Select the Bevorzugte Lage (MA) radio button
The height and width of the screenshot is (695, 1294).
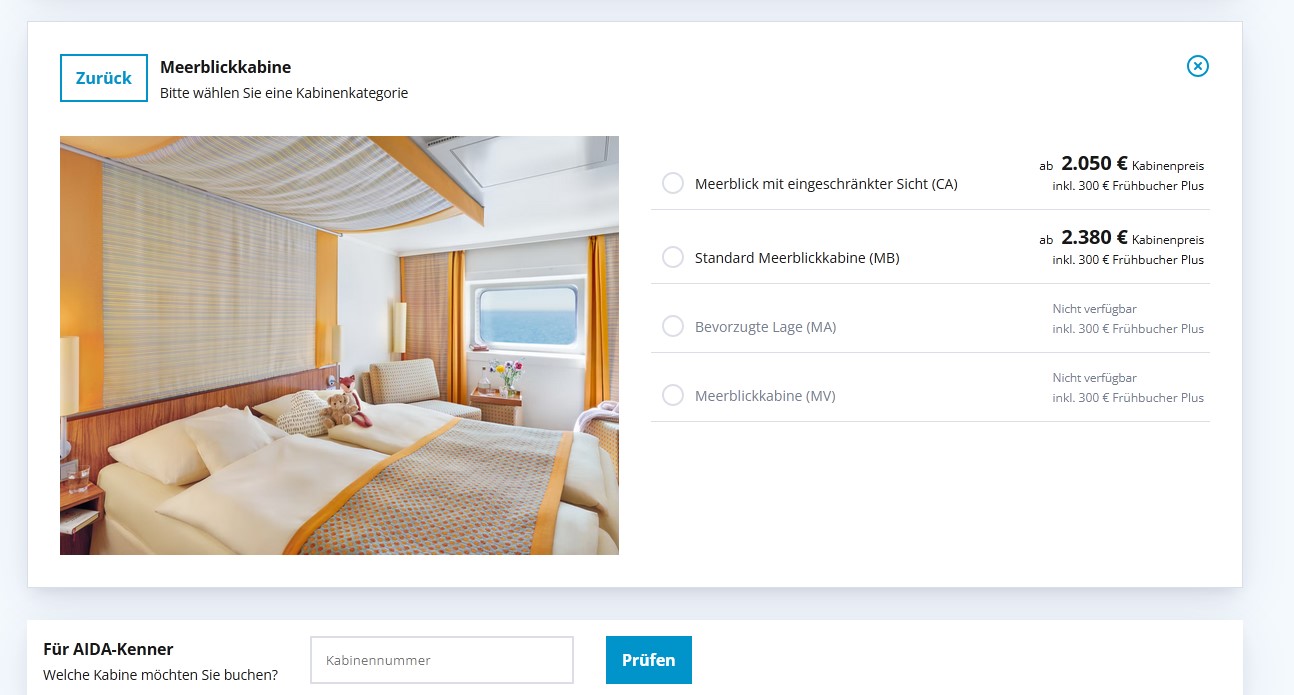point(673,326)
